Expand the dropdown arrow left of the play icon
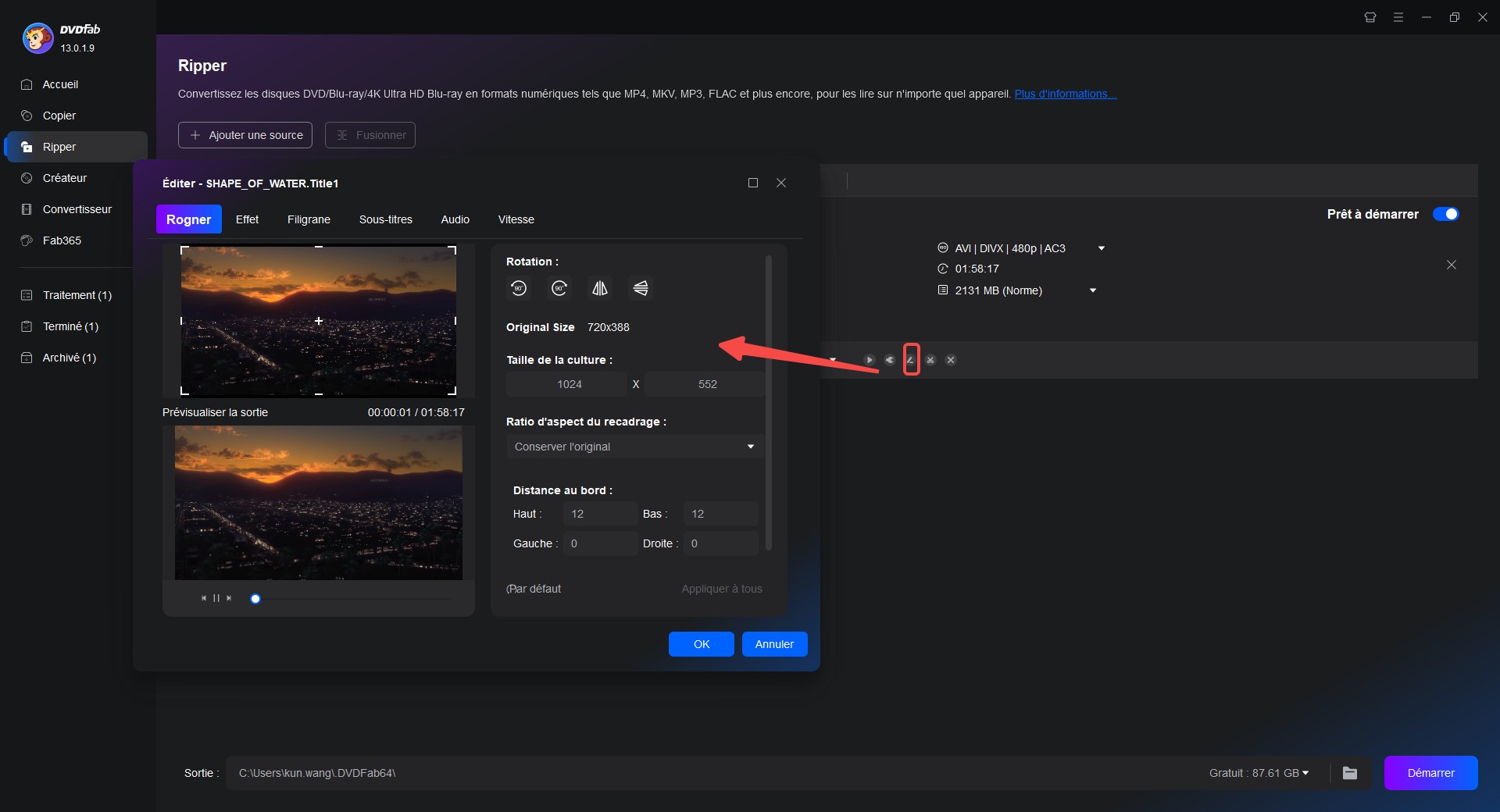The height and width of the screenshot is (812, 1500). [834, 360]
